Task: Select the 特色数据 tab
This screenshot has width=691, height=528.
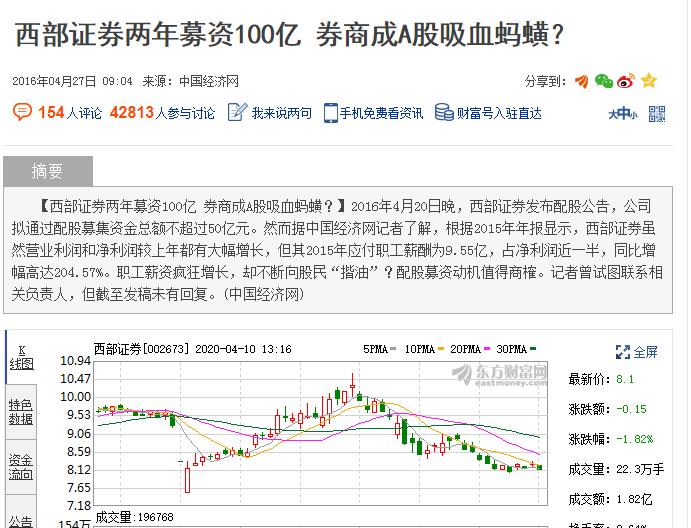Action: [21, 412]
